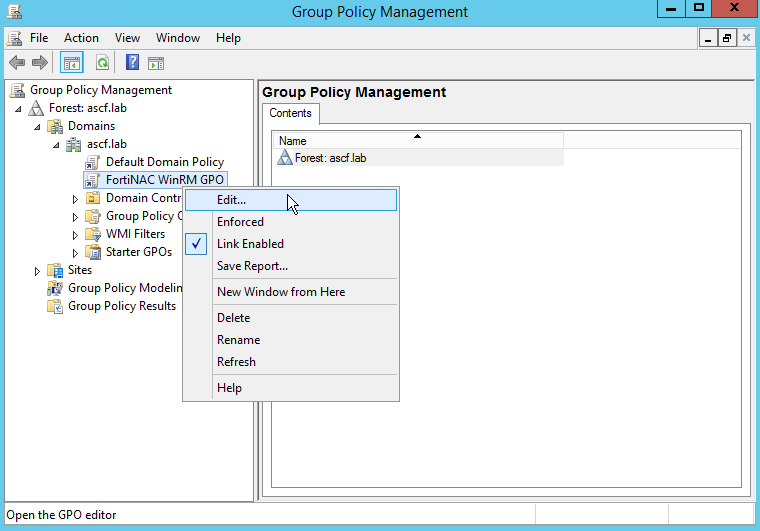The width and height of the screenshot is (760, 531).
Task: Close the Group Policy Management window
Action: tap(735, 8)
